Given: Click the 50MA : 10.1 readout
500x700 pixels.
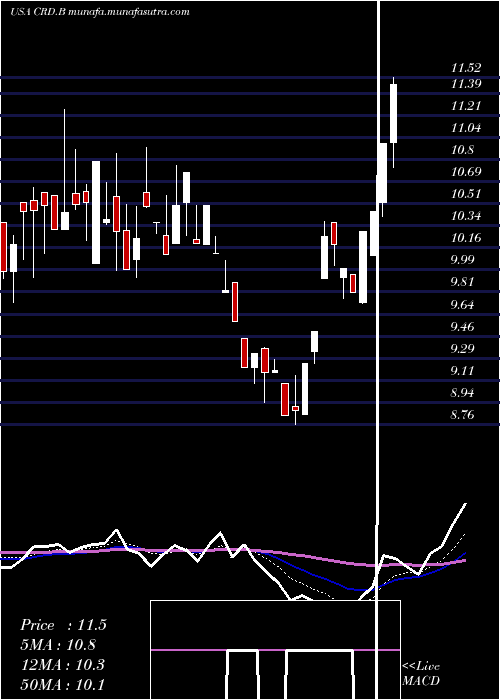Looking at the screenshot, I should click(x=62, y=684).
